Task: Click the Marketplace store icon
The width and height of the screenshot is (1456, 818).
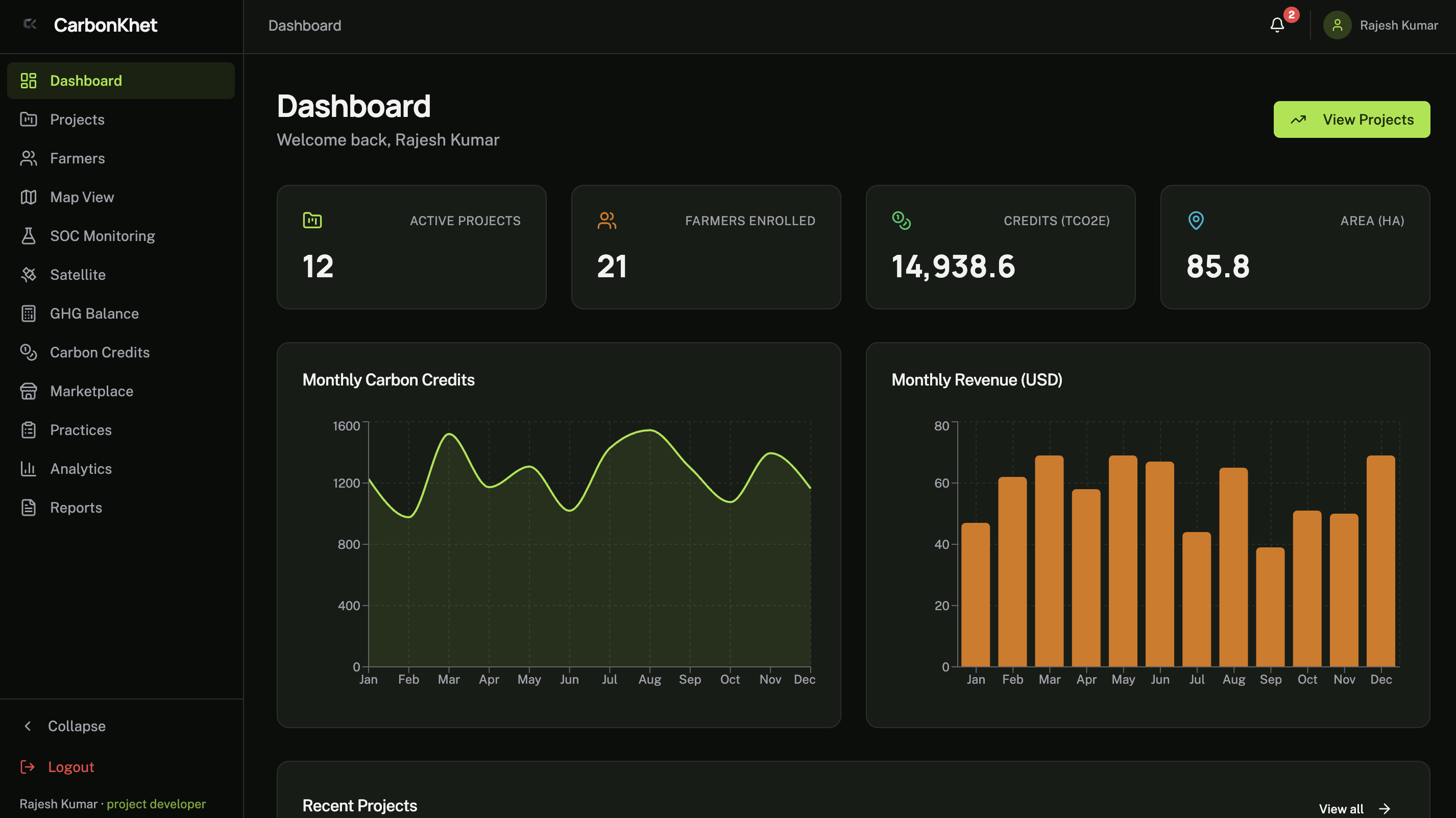Action: (28, 391)
